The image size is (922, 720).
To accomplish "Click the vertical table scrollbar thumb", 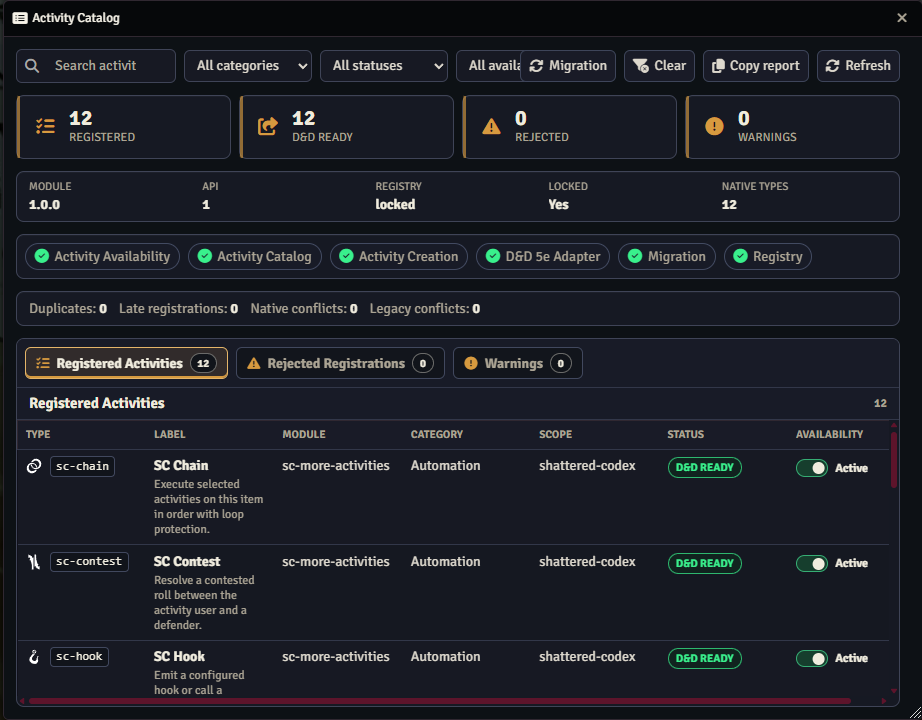I will 894,460.
